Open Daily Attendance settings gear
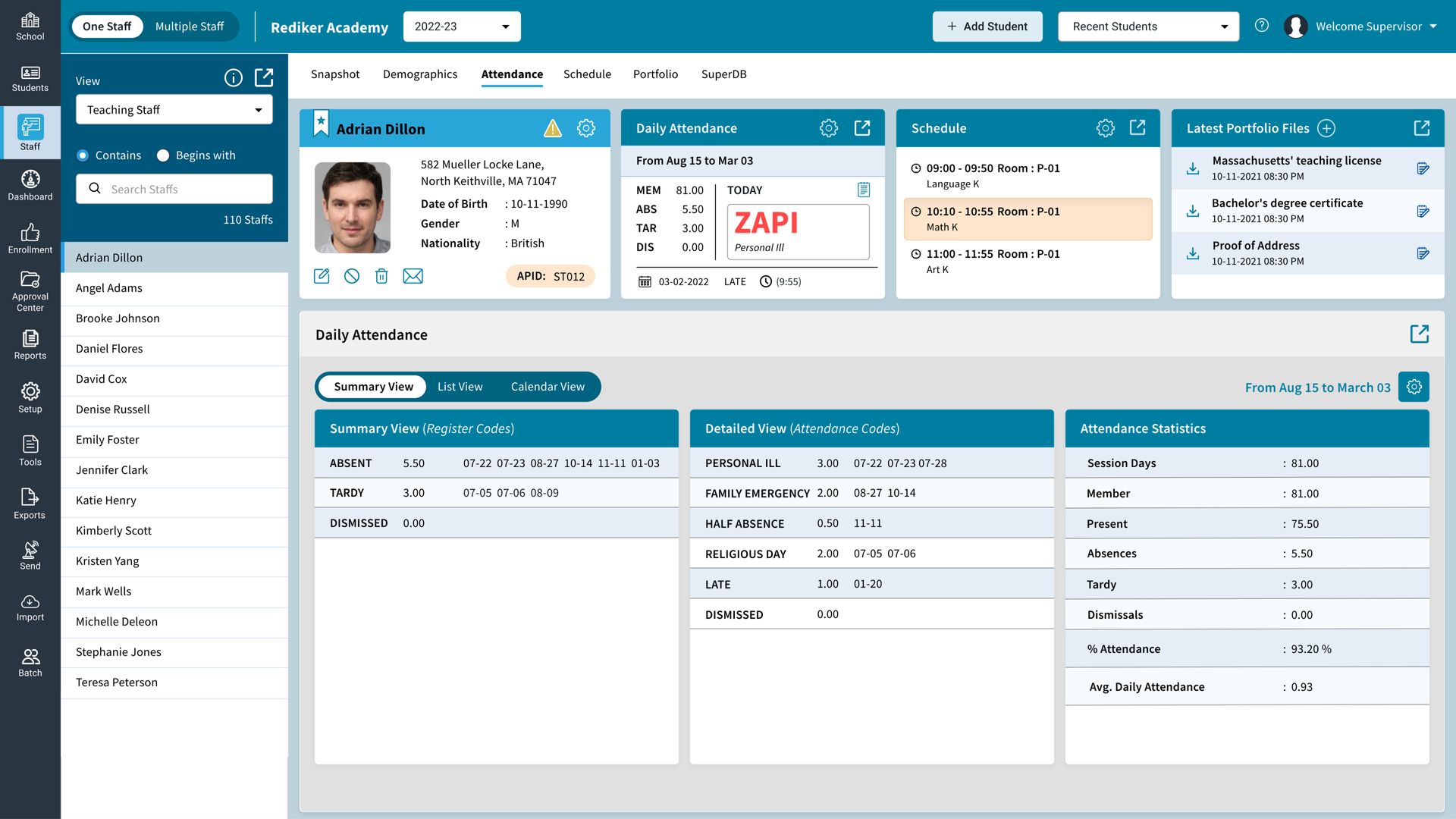This screenshot has width=1456, height=819. (829, 128)
